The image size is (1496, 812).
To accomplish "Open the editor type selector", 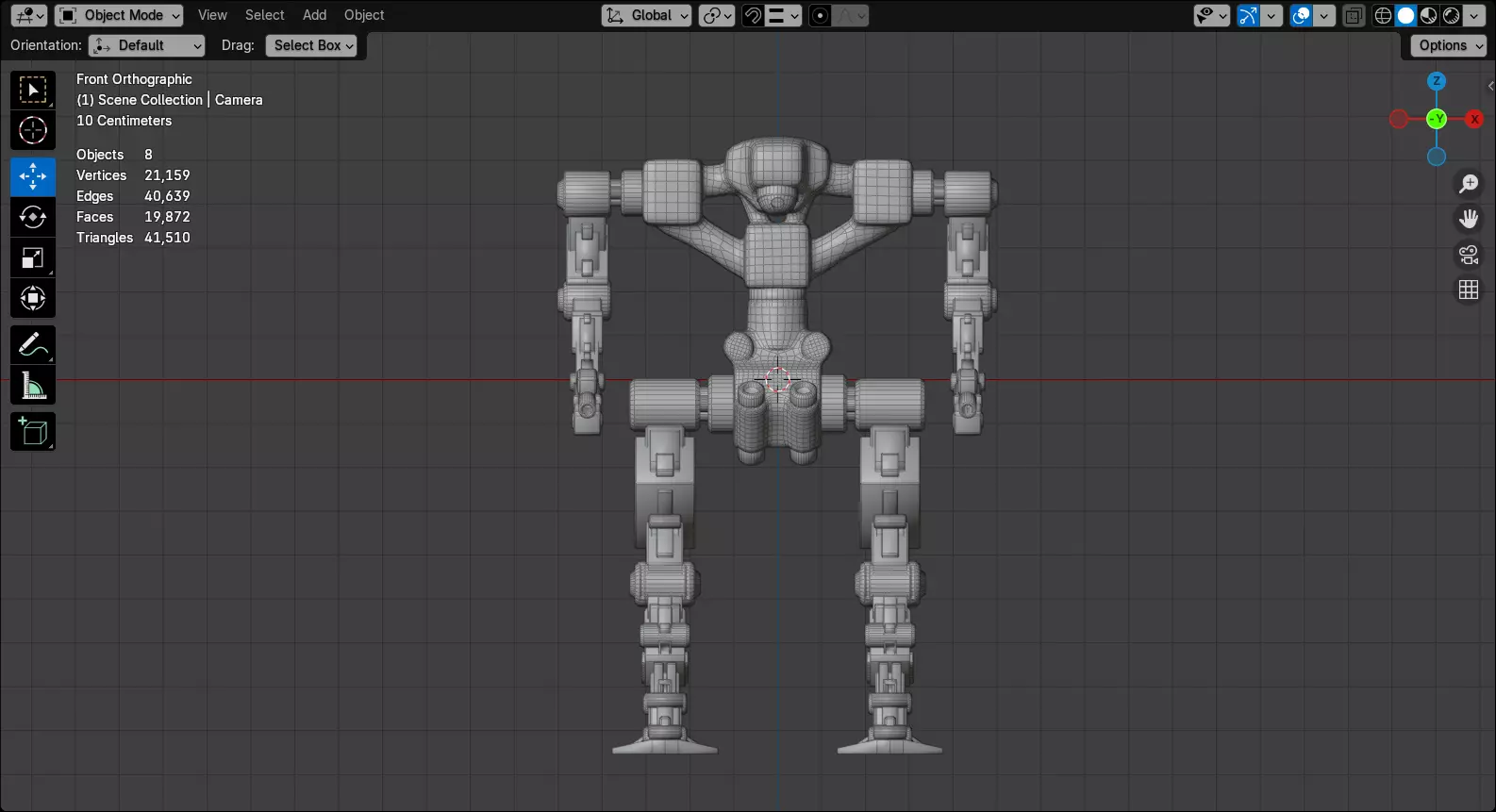I will (28, 15).
